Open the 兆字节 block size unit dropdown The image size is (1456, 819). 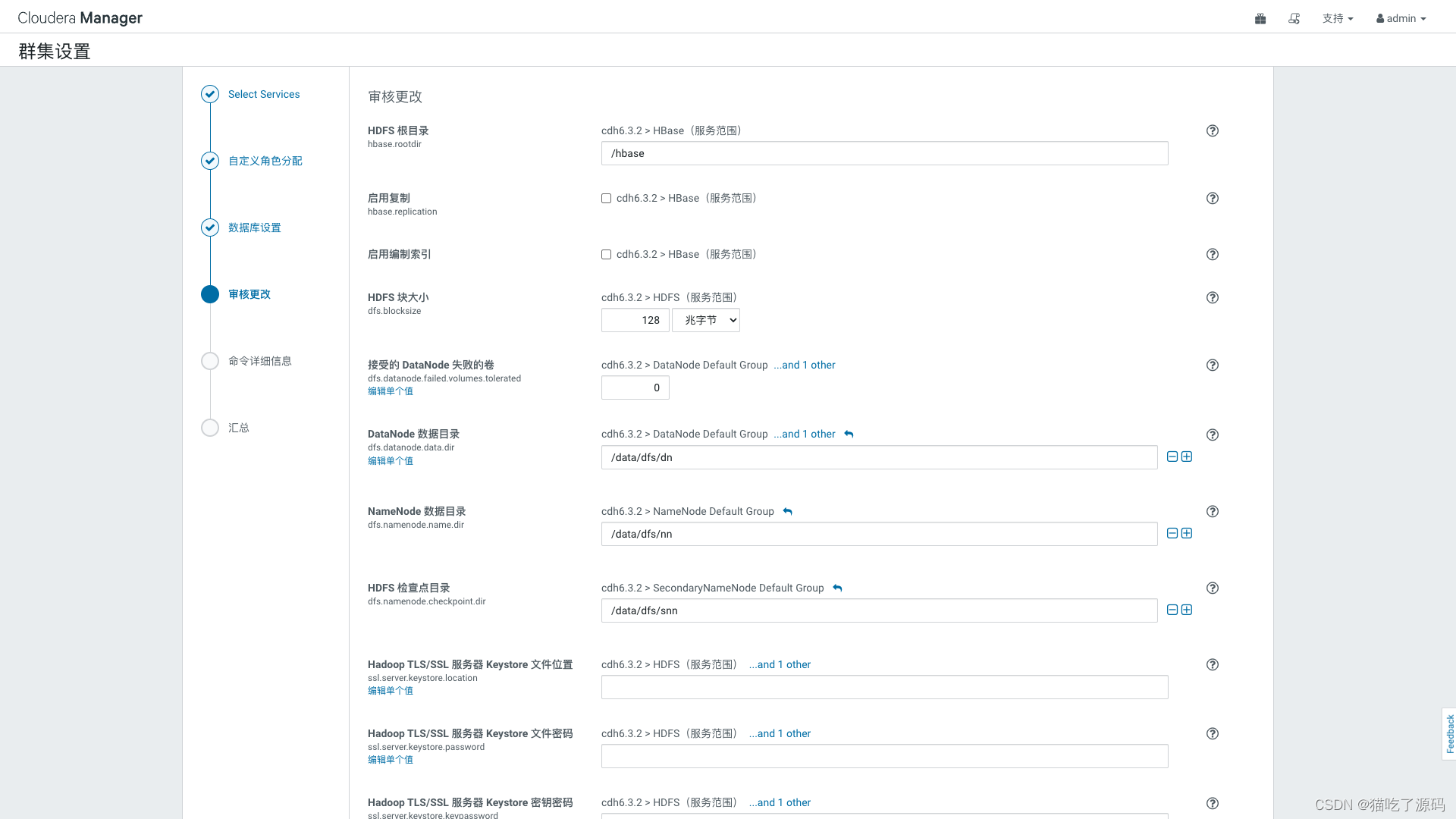pos(705,320)
